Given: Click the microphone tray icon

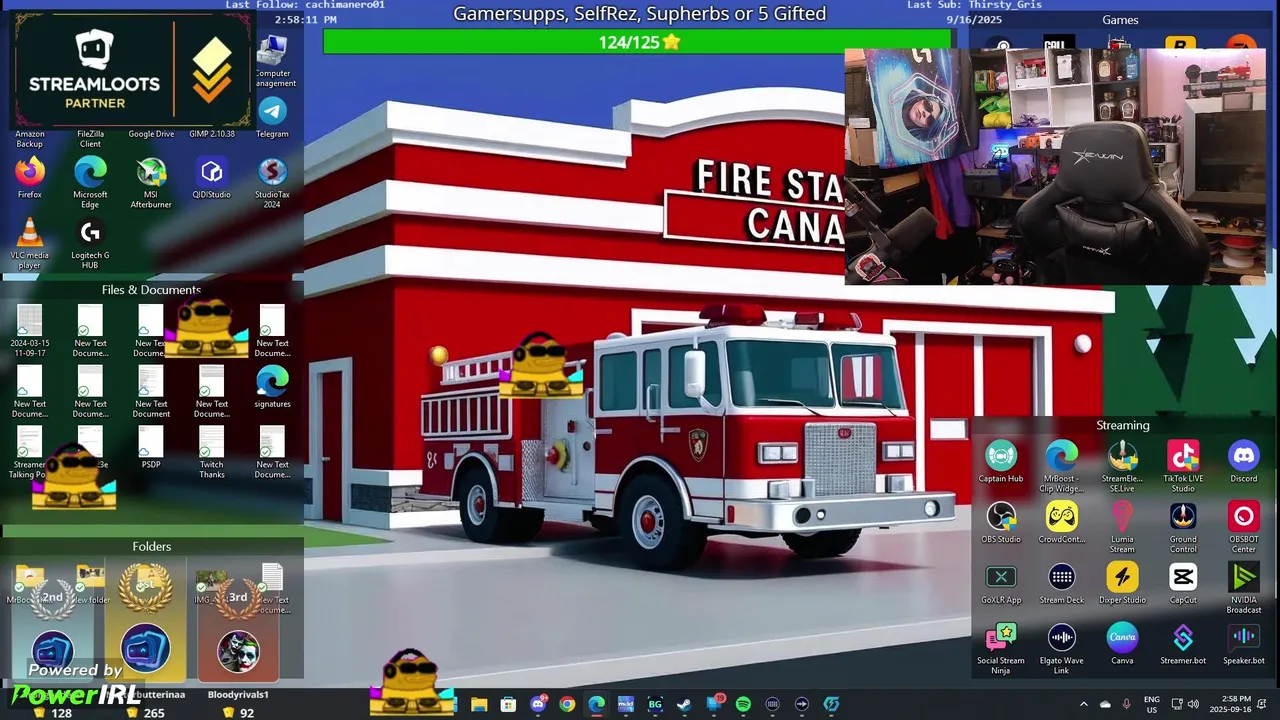Looking at the screenshot, I should 1127,704.
